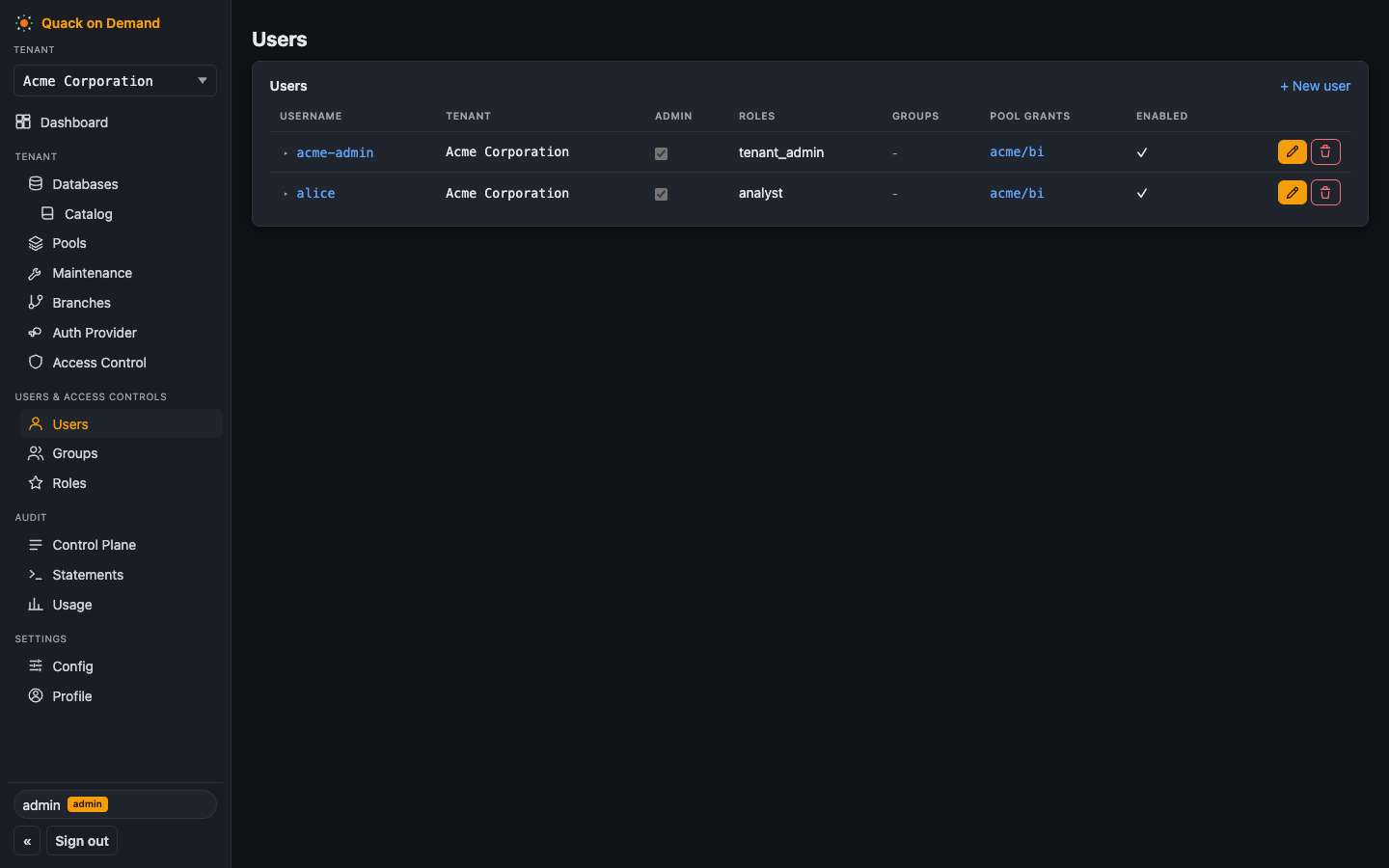The width and height of the screenshot is (1389, 868).
Task: Click the USERNAME column header
Action: pos(311,116)
